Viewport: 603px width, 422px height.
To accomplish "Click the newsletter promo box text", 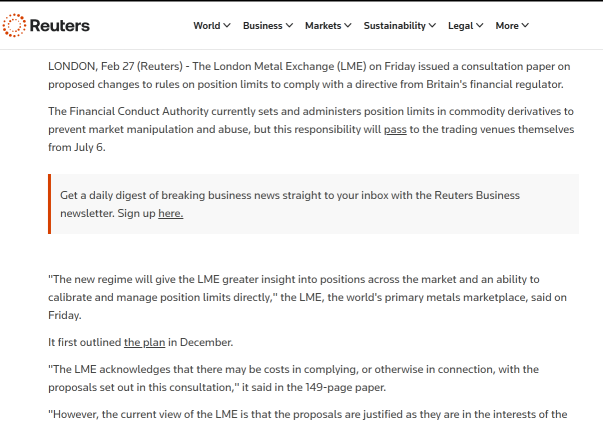I will click(290, 204).
